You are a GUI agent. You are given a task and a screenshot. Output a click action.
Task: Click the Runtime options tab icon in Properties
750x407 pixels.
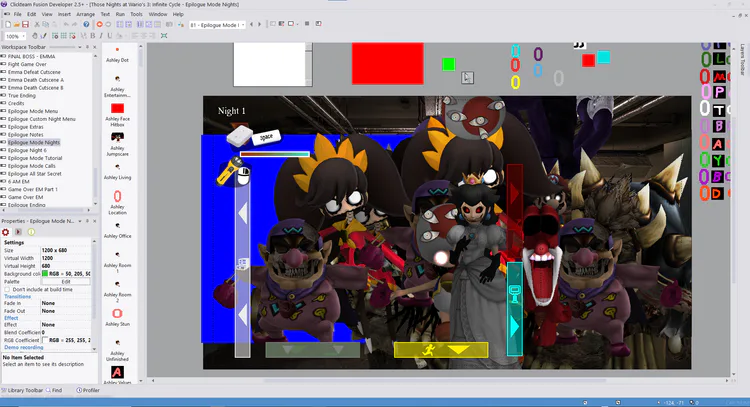pyautogui.click(x=18, y=232)
